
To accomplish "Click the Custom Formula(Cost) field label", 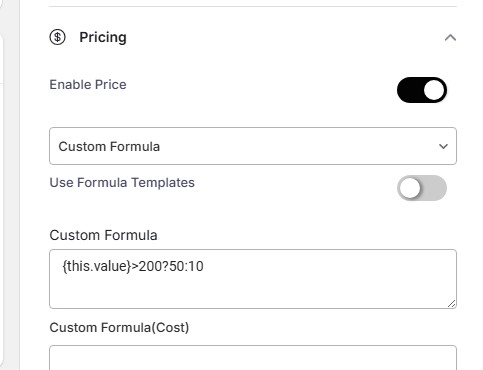I will coord(119,328).
